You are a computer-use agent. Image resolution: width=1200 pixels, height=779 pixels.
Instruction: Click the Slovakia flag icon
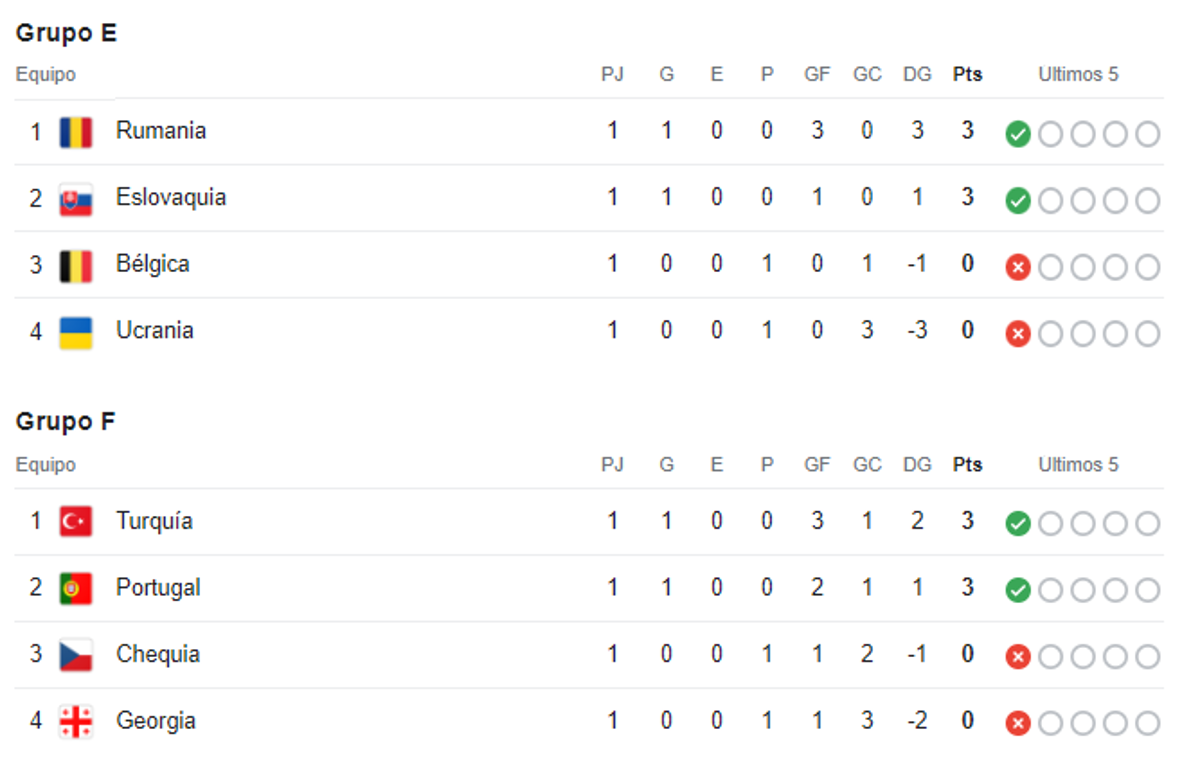[76, 199]
